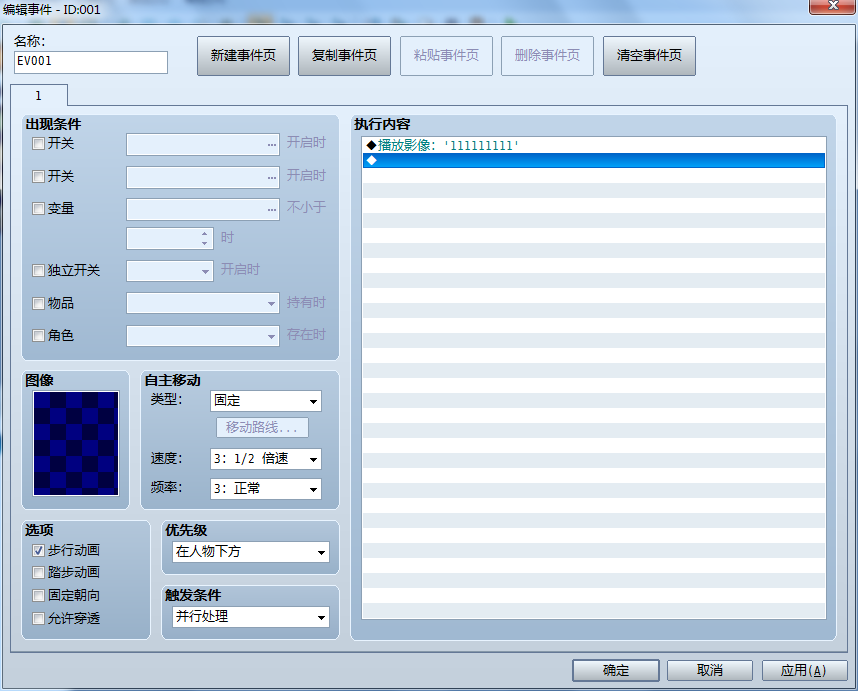
Task: Click the 变量 value stepper arrows
Action: [205, 239]
